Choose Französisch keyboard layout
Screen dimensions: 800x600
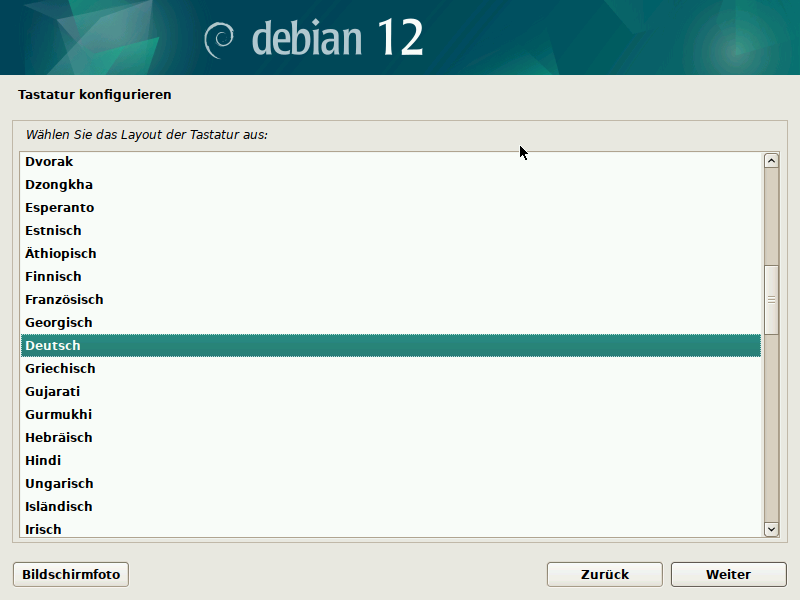pyautogui.click(x=64, y=300)
